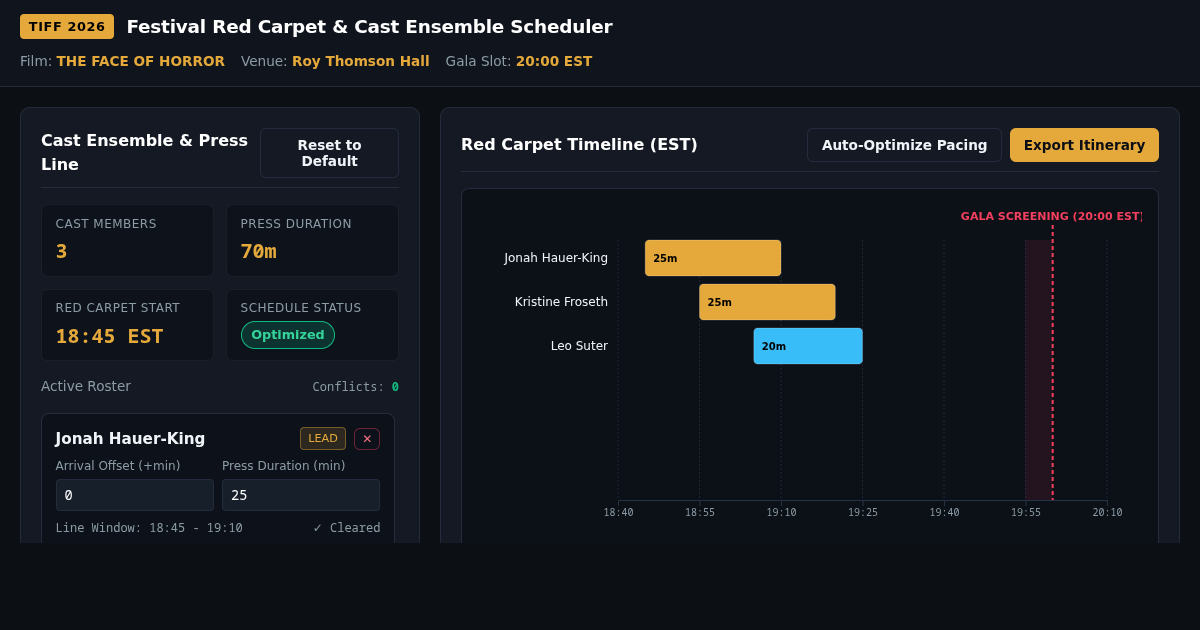The height and width of the screenshot is (630, 1200).
Task: Click the Press Duration value 70m
Action: point(258,252)
